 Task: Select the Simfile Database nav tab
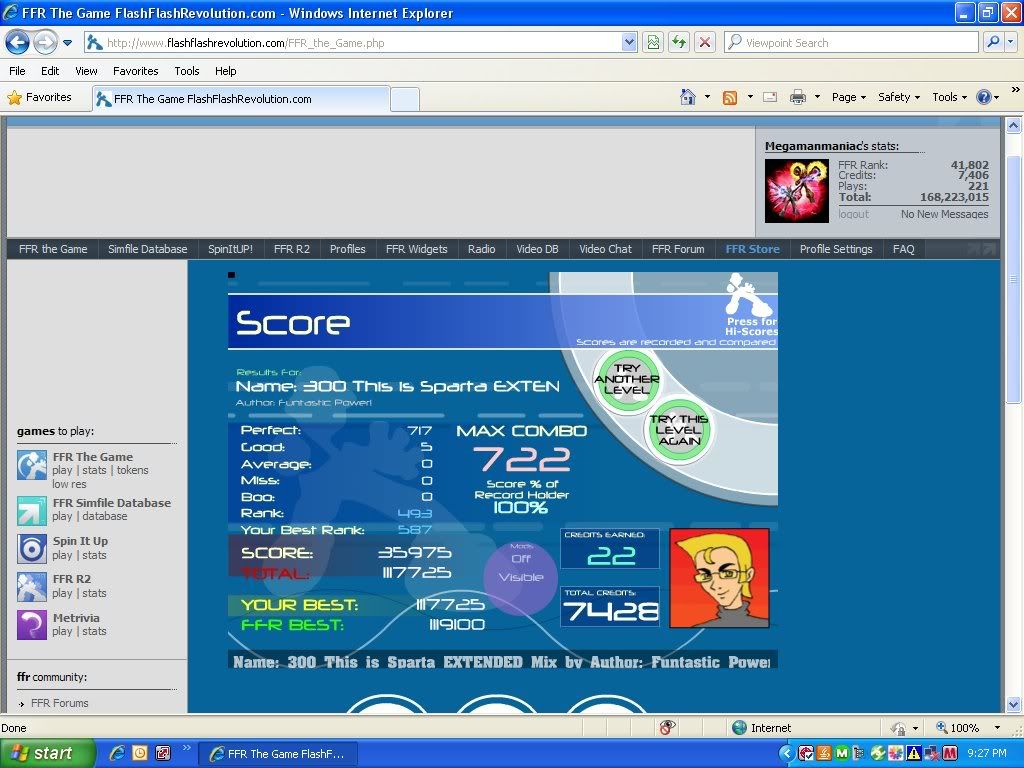click(147, 249)
